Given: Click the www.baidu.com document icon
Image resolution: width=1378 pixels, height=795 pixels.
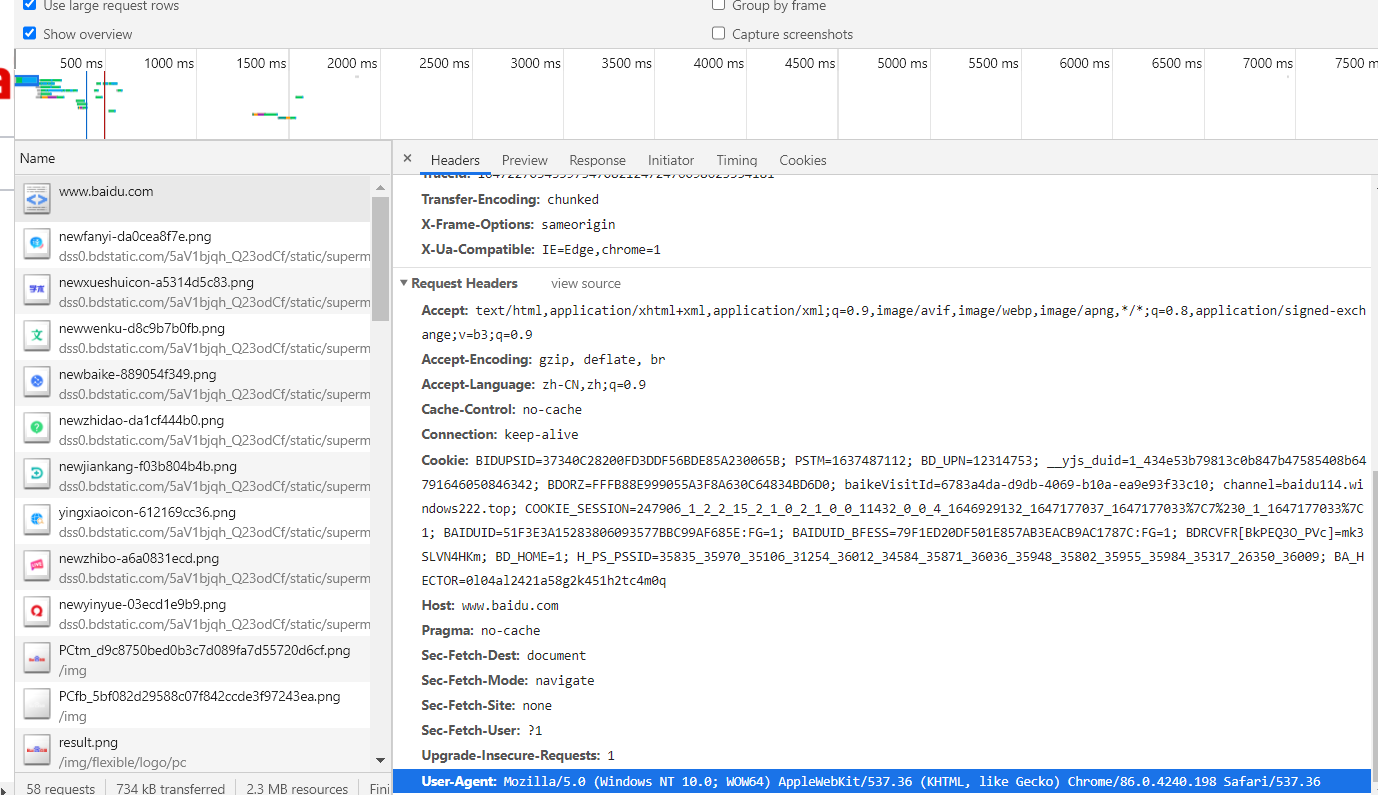Looking at the screenshot, I should [37, 198].
